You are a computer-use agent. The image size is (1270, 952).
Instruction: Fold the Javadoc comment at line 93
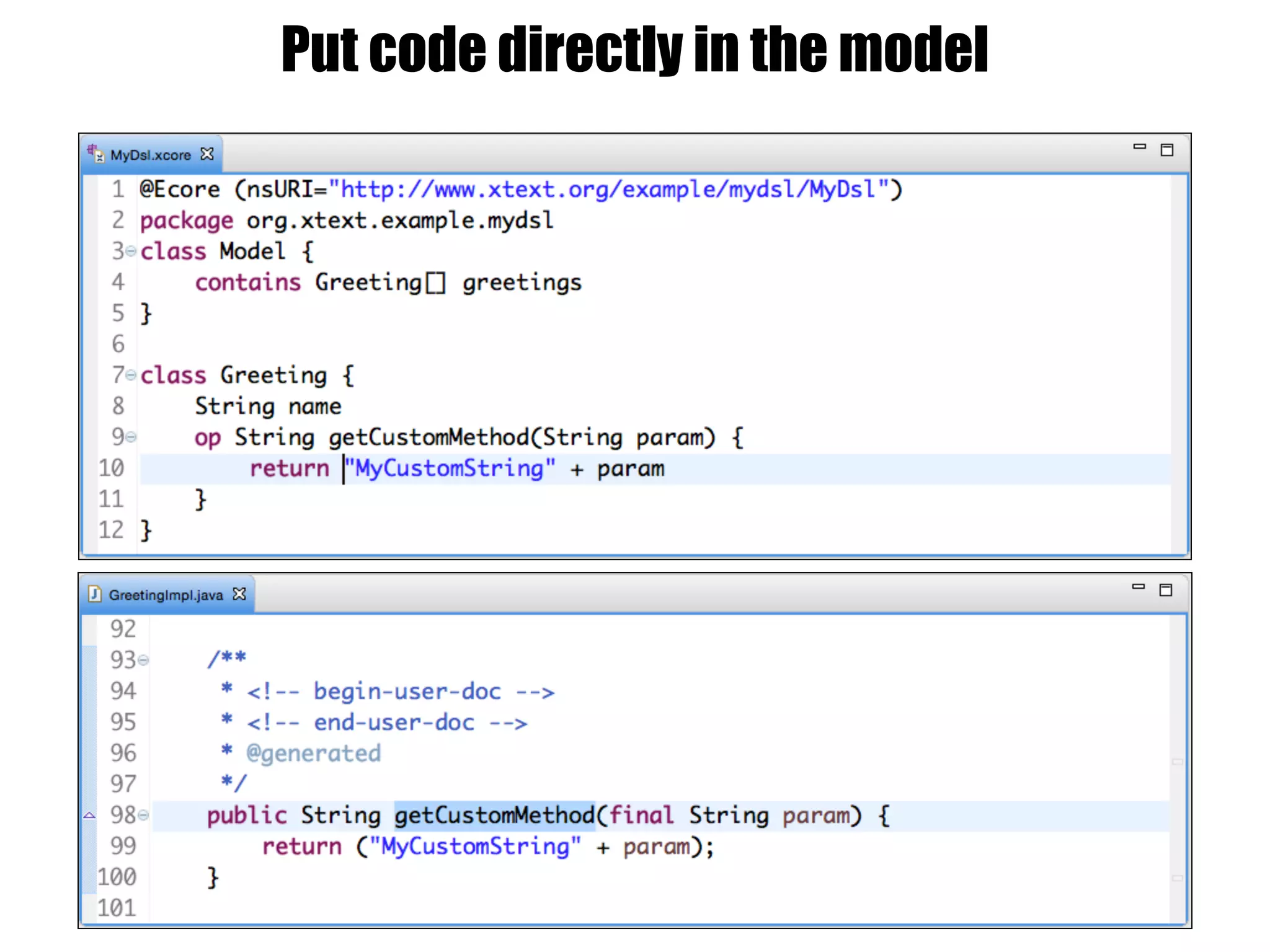pos(144,660)
